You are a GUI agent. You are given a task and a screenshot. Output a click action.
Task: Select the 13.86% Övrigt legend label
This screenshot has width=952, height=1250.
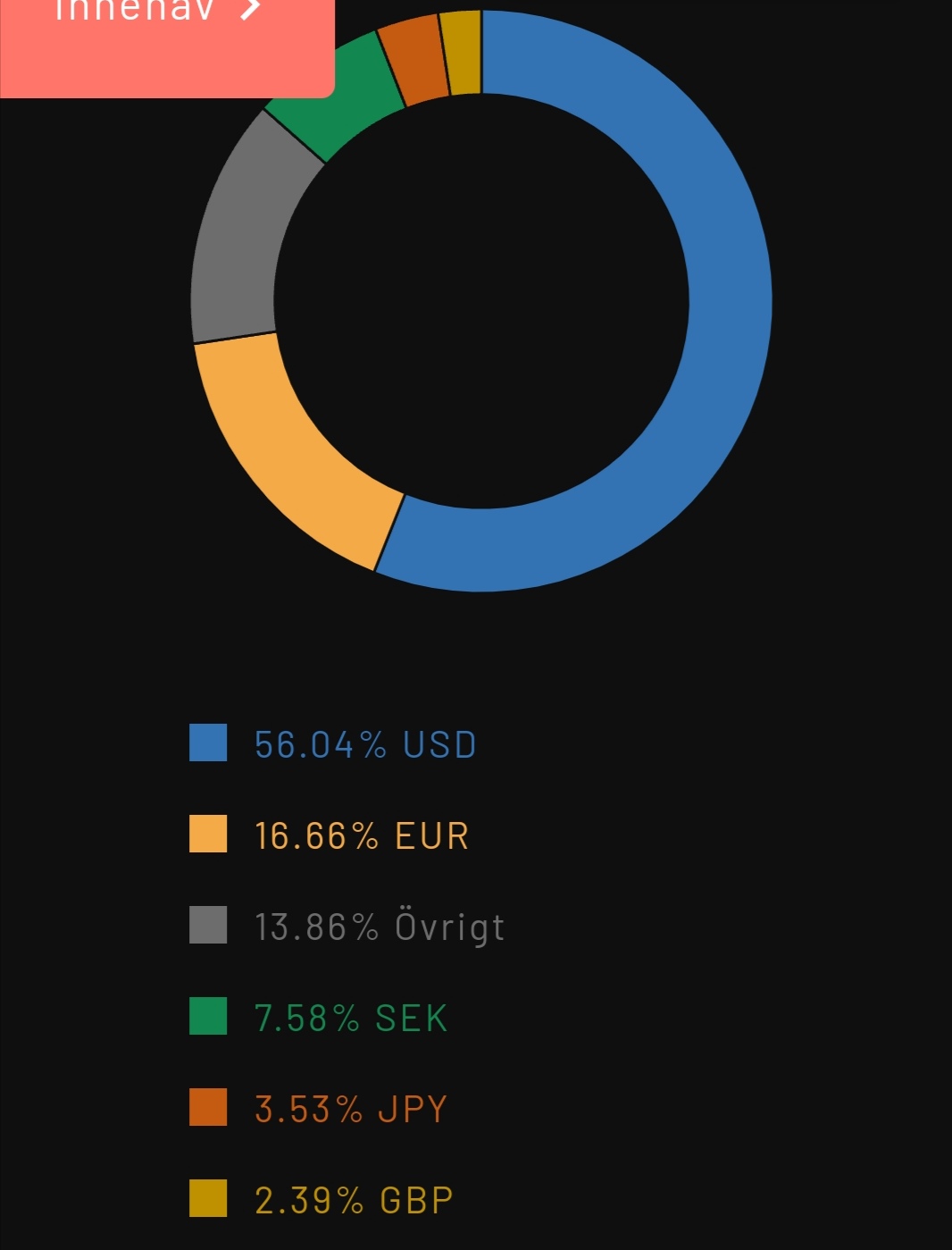380,927
